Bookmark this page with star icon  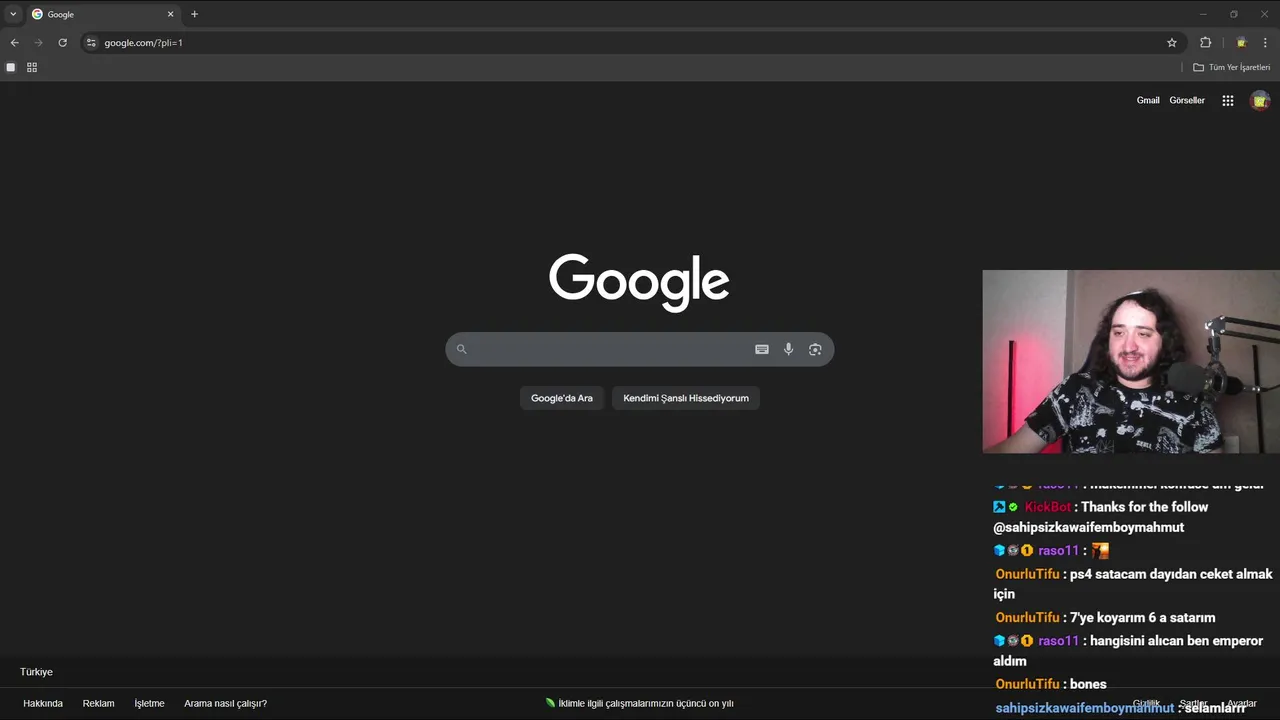point(1172,43)
